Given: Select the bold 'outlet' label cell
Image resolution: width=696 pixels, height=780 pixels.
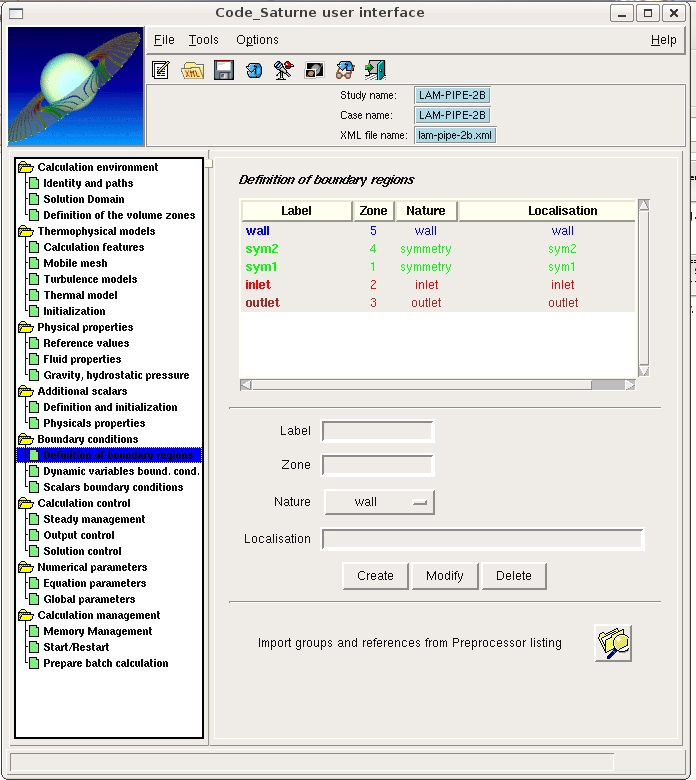Looking at the screenshot, I should click(263, 302).
